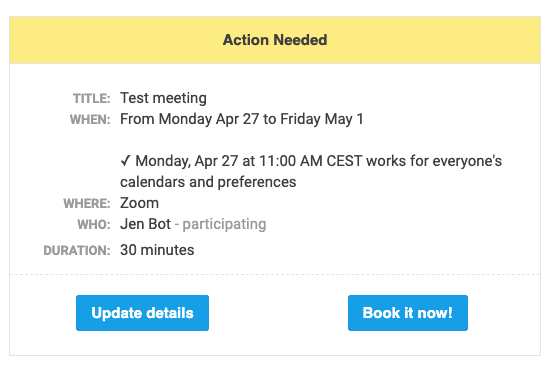
Task: Select the 30 minutes duration value
Action: (157, 250)
